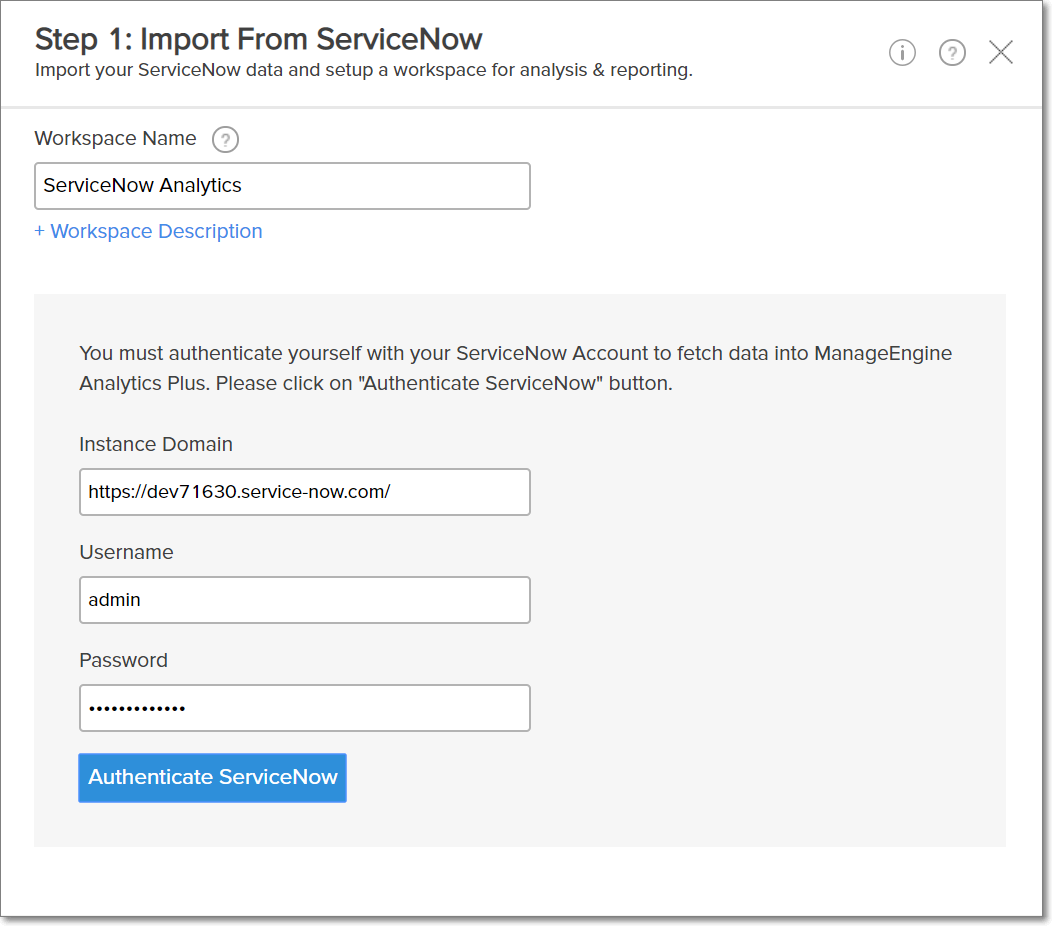1052x926 pixels.
Task: Open the info icon in dialog header
Action: point(902,52)
